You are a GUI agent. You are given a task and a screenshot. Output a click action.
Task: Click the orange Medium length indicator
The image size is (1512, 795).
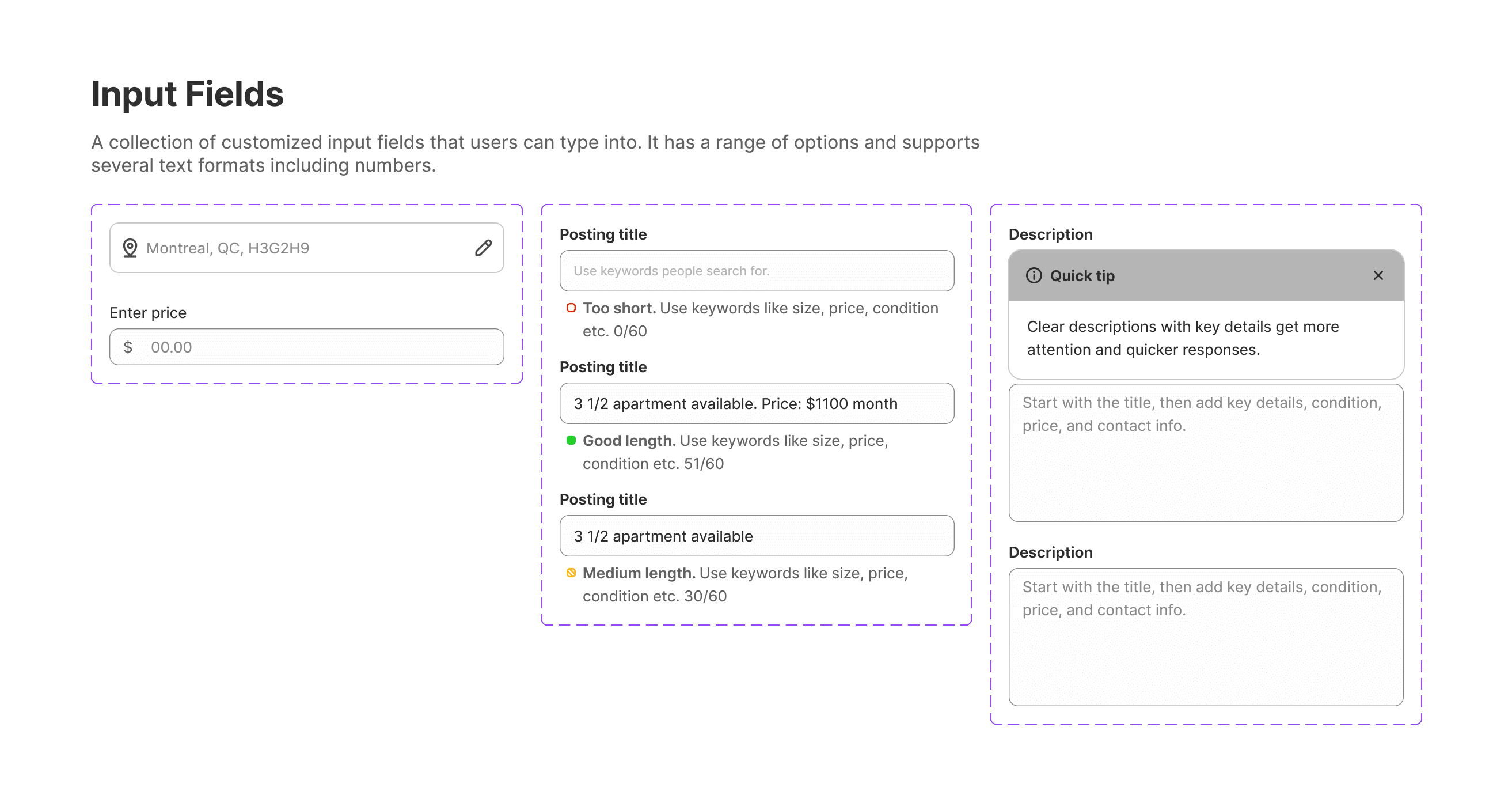pos(571,573)
